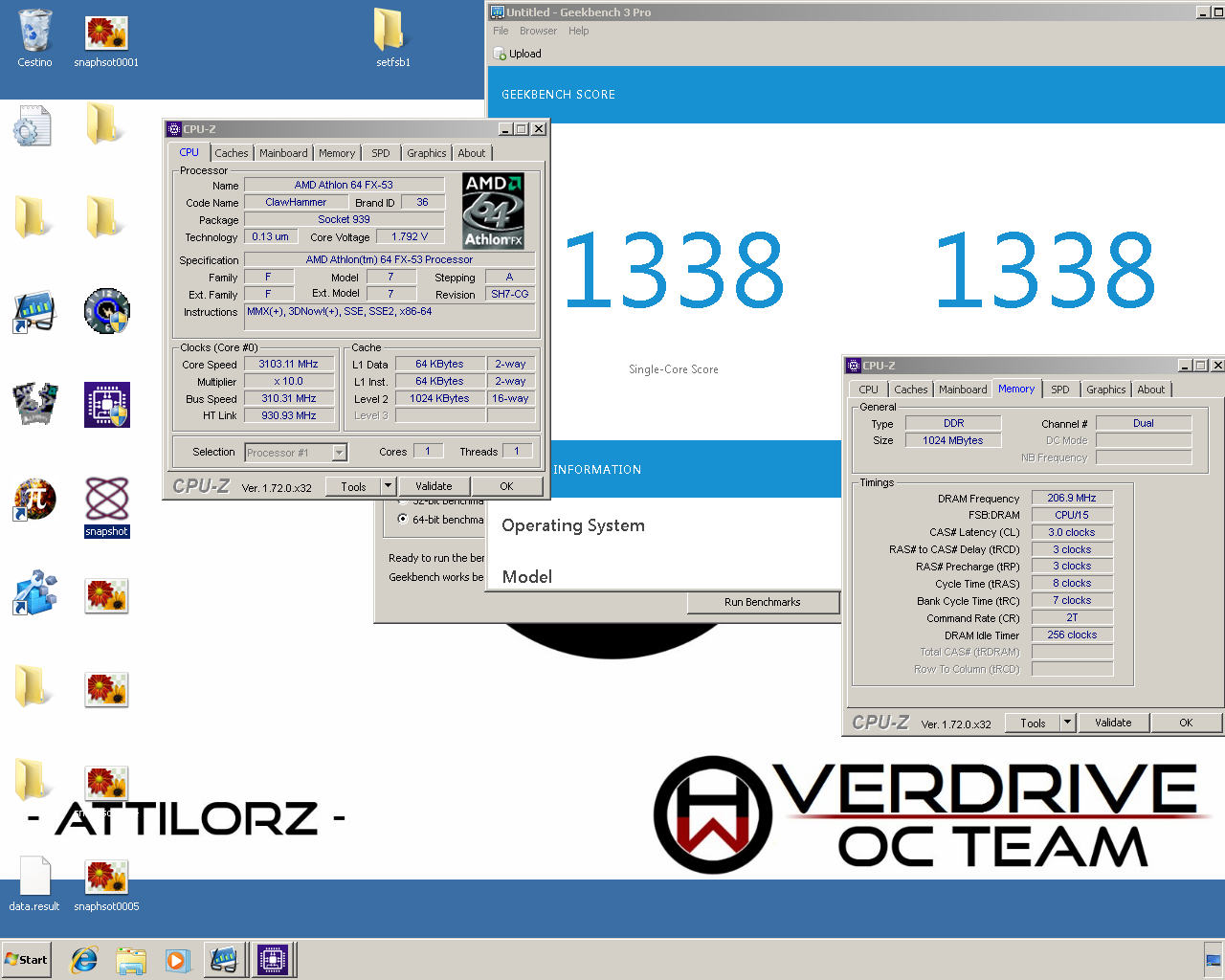Click Validate in right CPU-Z Memory window
Image resolution: width=1225 pixels, height=980 pixels.
click(1113, 723)
